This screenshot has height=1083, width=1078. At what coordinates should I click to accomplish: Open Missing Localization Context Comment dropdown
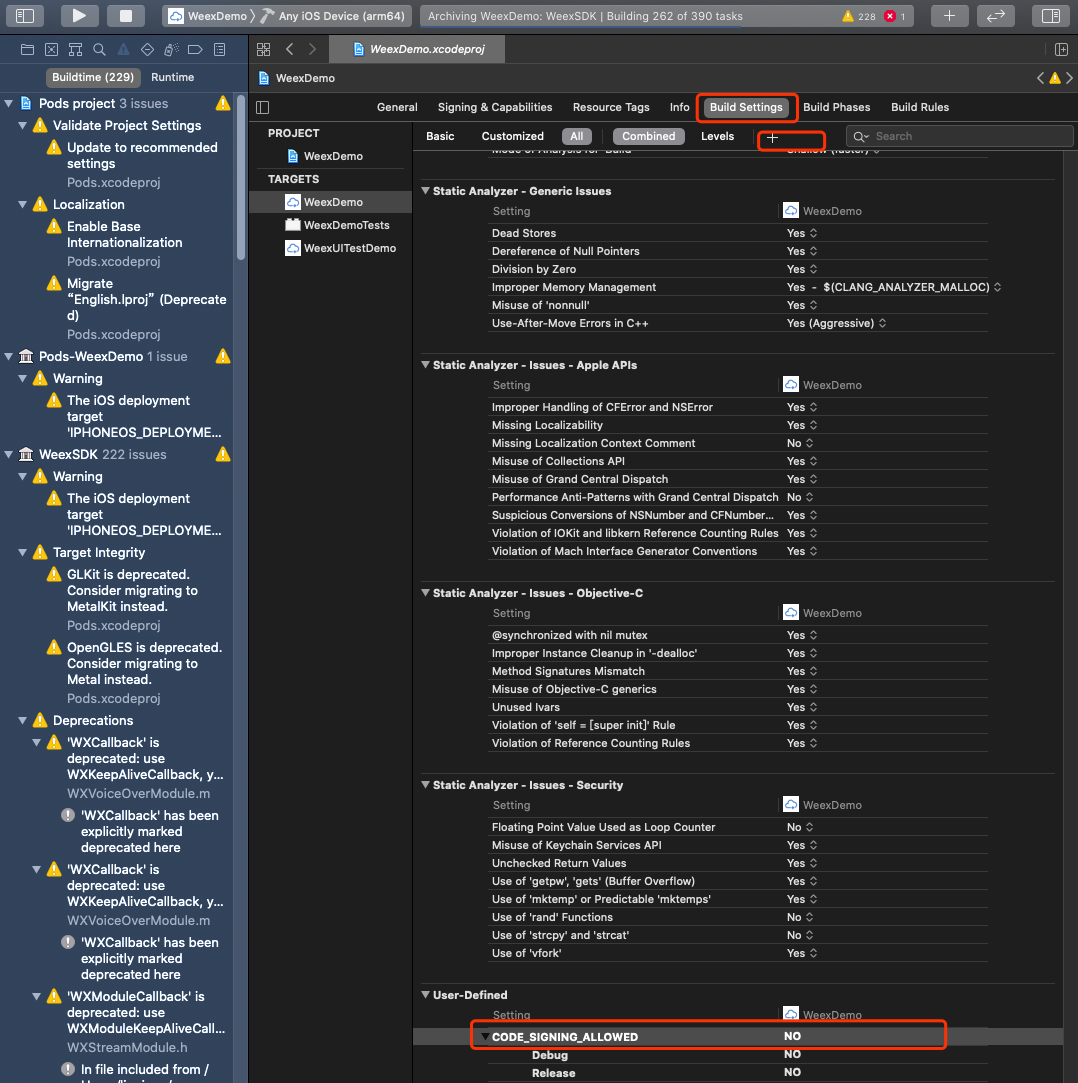click(x=800, y=443)
